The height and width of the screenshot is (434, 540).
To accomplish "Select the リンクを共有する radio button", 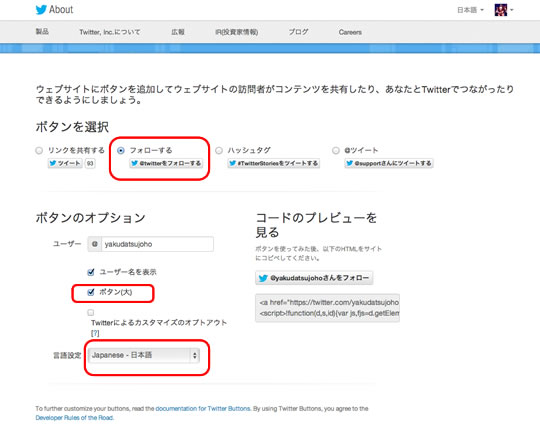I will tap(39, 151).
